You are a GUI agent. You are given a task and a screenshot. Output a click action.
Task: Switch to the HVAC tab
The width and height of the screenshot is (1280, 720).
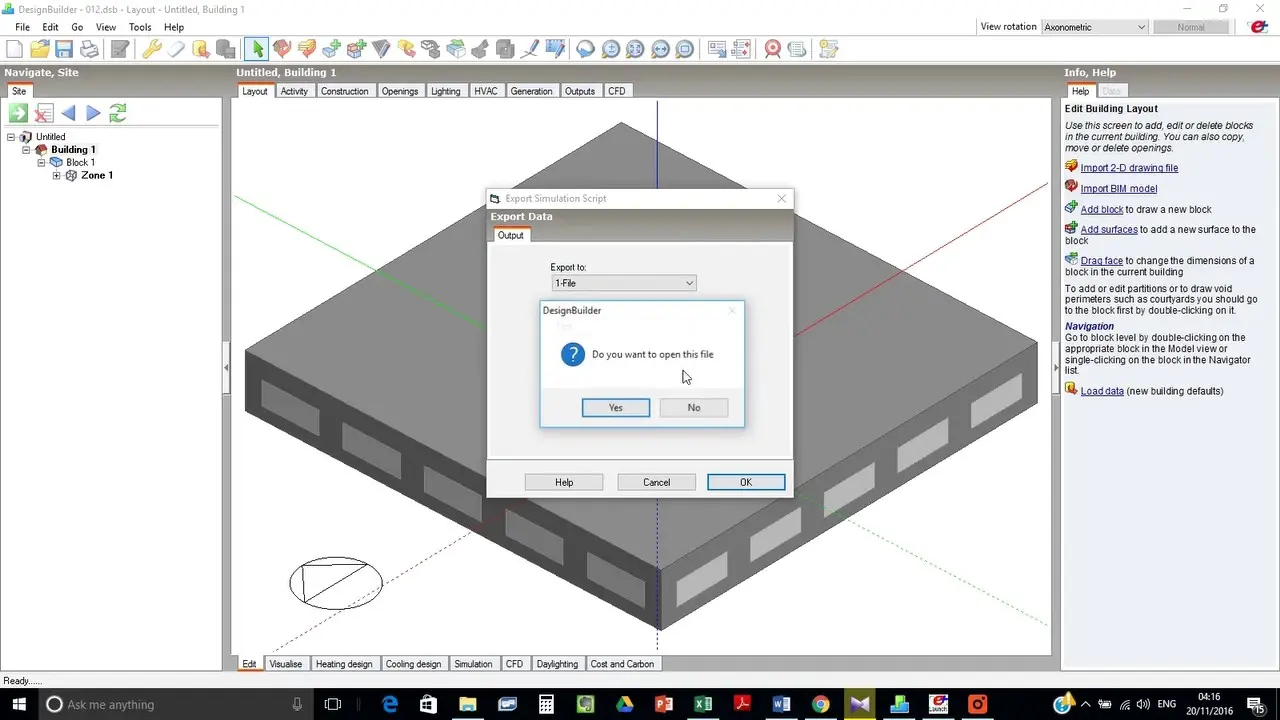485,91
